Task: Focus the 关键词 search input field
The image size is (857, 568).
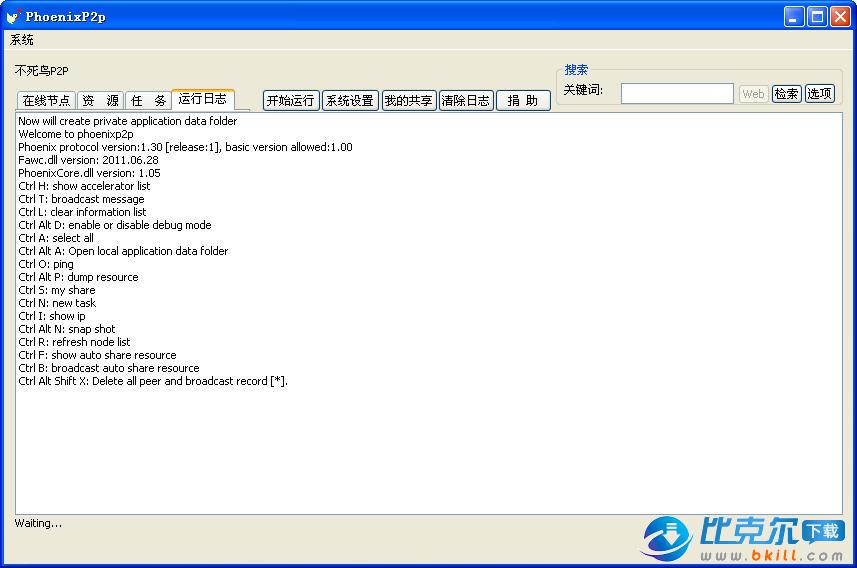Action: pos(677,93)
